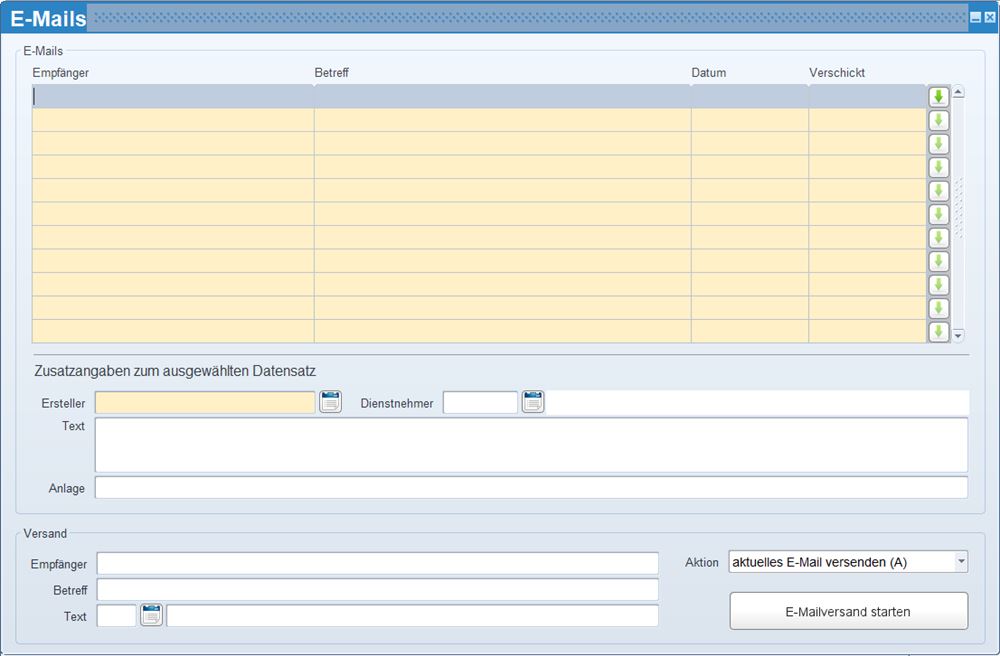Click the short Text code field in Versand
The height and width of the screenshot is (656, 1000).
pos(116,616)
